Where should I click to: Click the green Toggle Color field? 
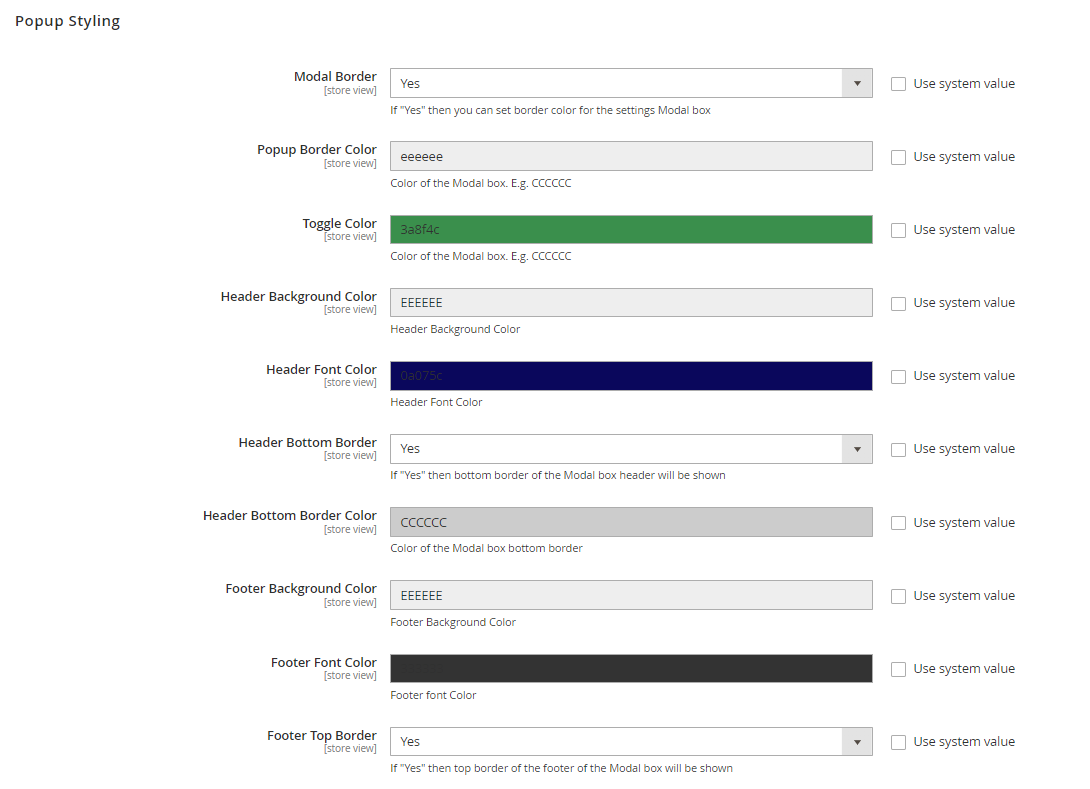click(x=630, y=230)
